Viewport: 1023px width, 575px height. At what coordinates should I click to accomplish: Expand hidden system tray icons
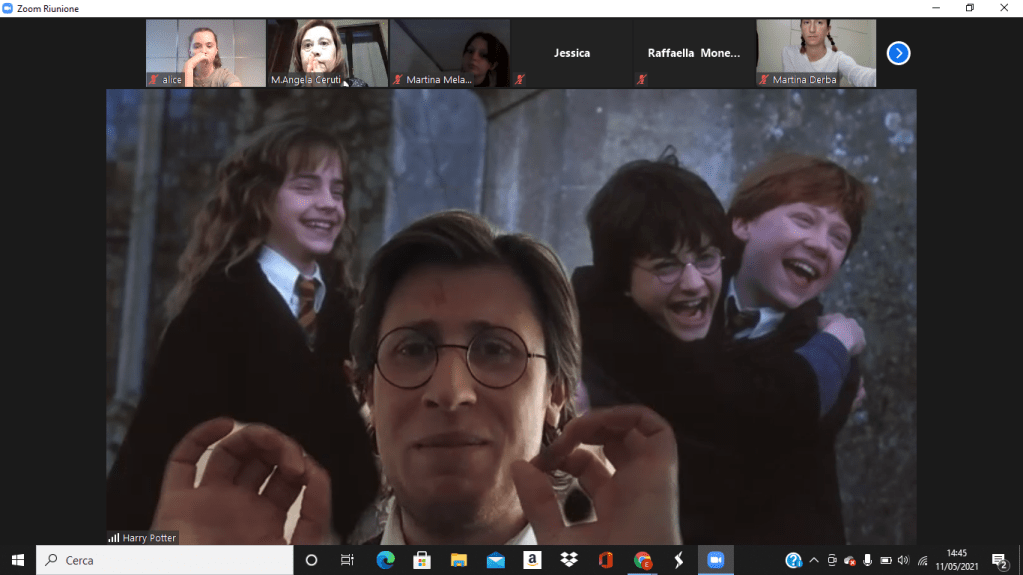tap(814, 560)
